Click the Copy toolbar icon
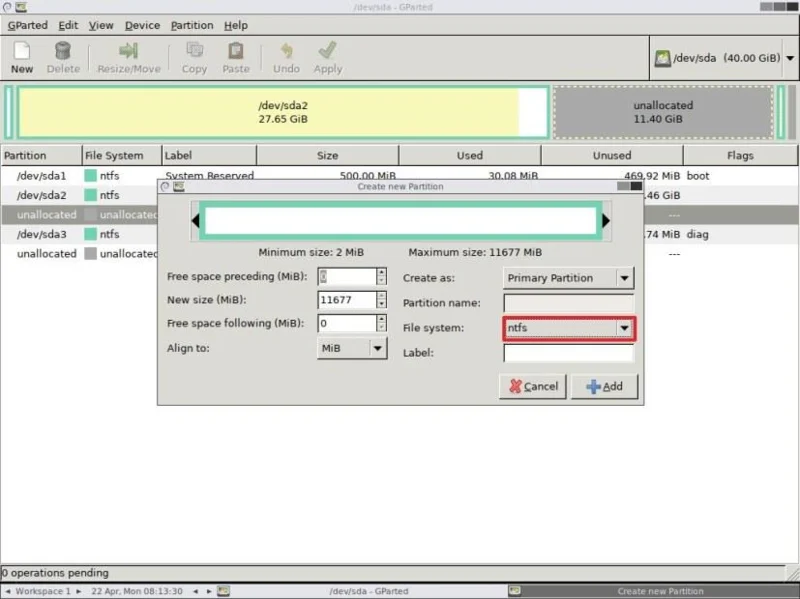Screen dimensions: 800x599 pyautogui.click(x=194, y=51)
